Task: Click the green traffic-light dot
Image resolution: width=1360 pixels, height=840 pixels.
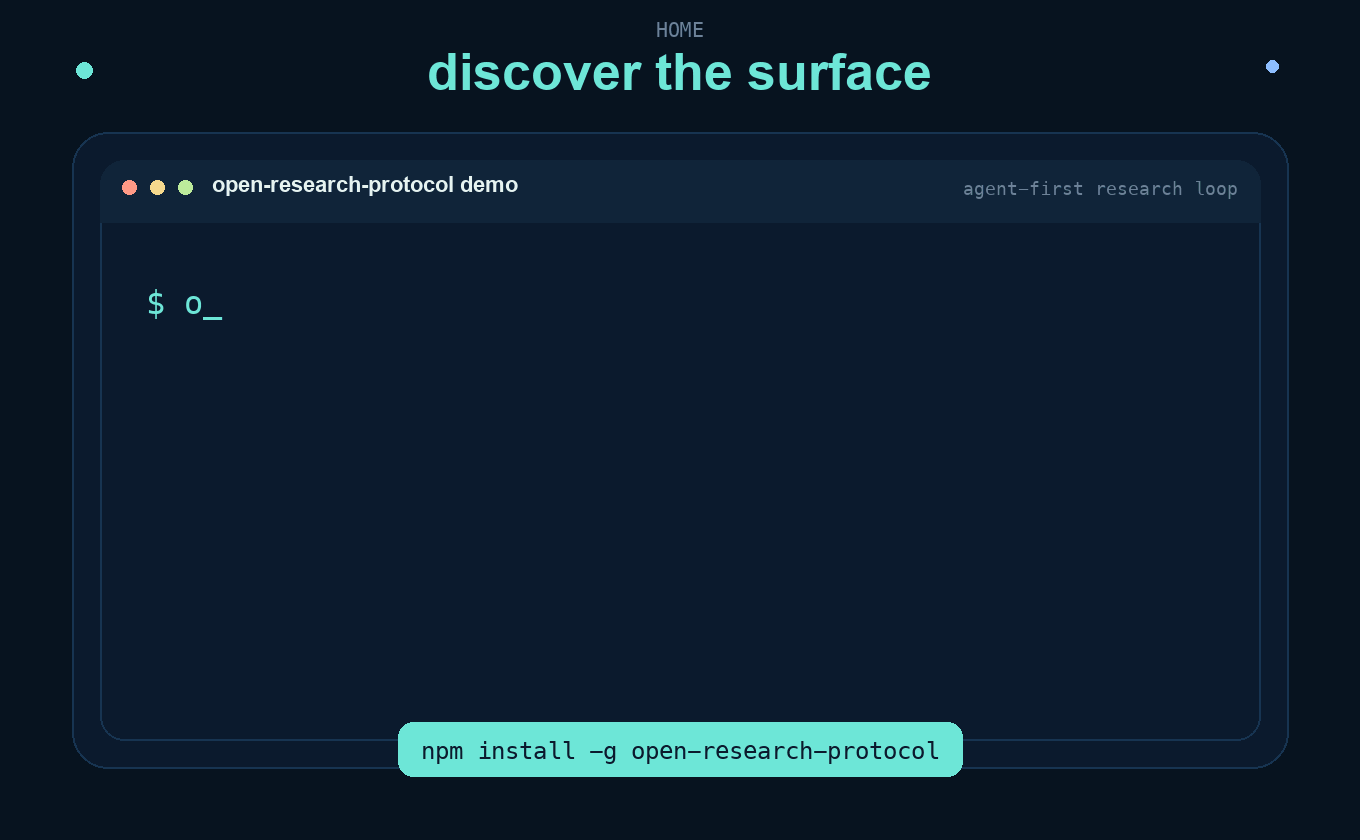Action: (185, 187)
